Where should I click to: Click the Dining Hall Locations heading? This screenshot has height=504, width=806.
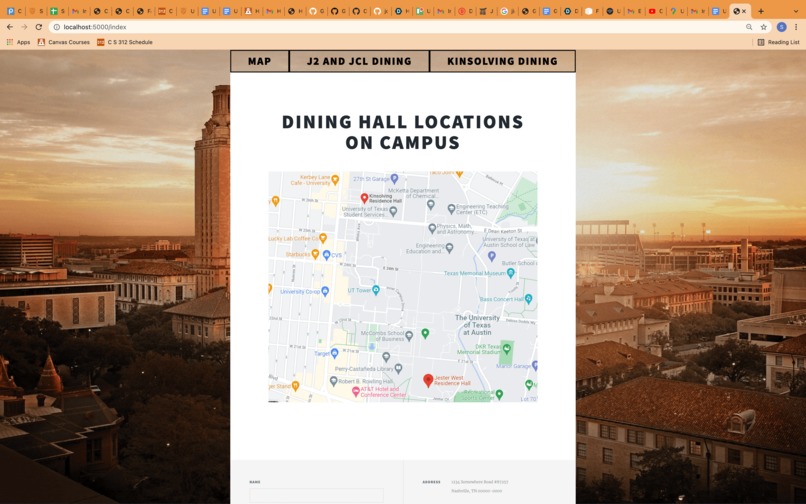click(x=402, y=132)
